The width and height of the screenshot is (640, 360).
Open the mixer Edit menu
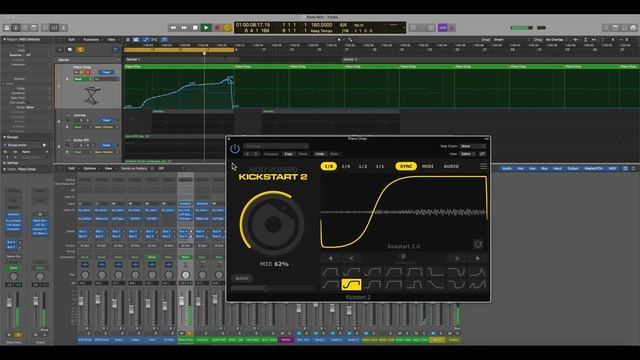(71, 169)
